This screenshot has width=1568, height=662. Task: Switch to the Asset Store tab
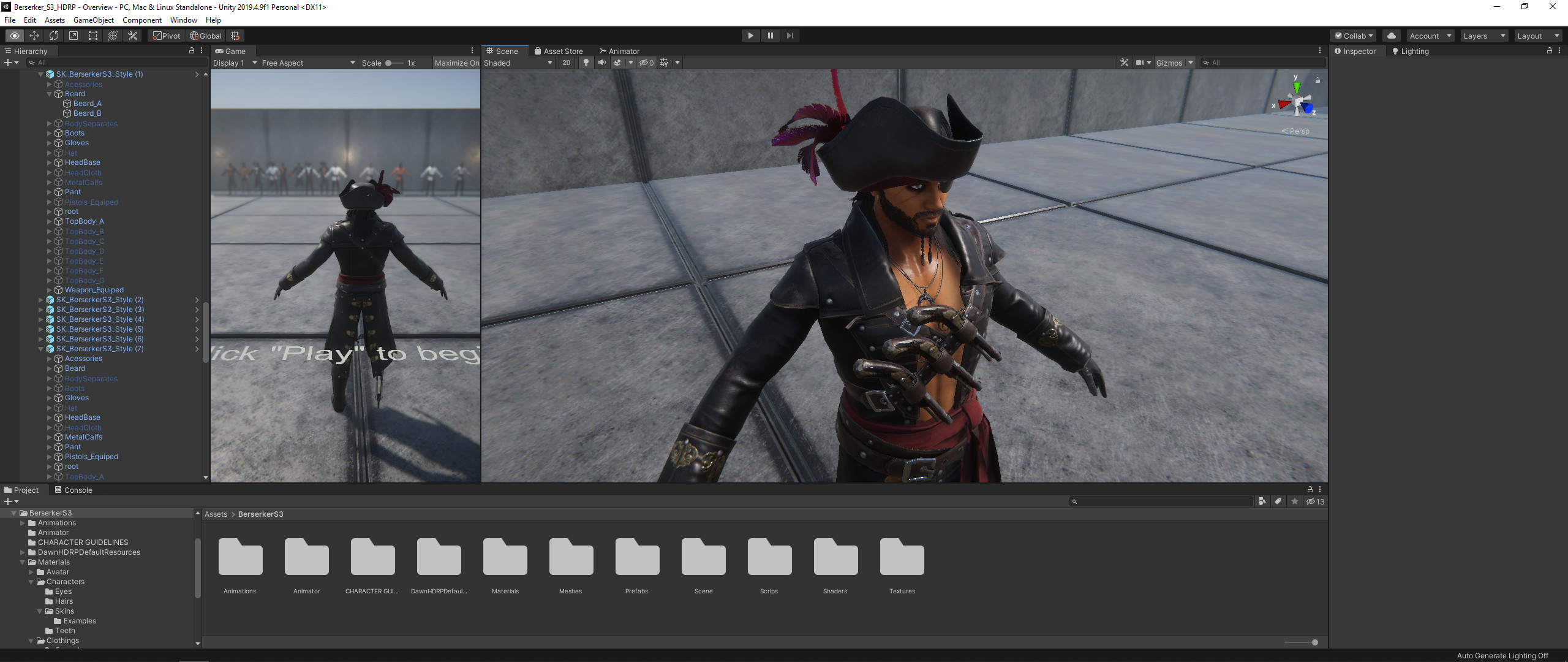558,51
